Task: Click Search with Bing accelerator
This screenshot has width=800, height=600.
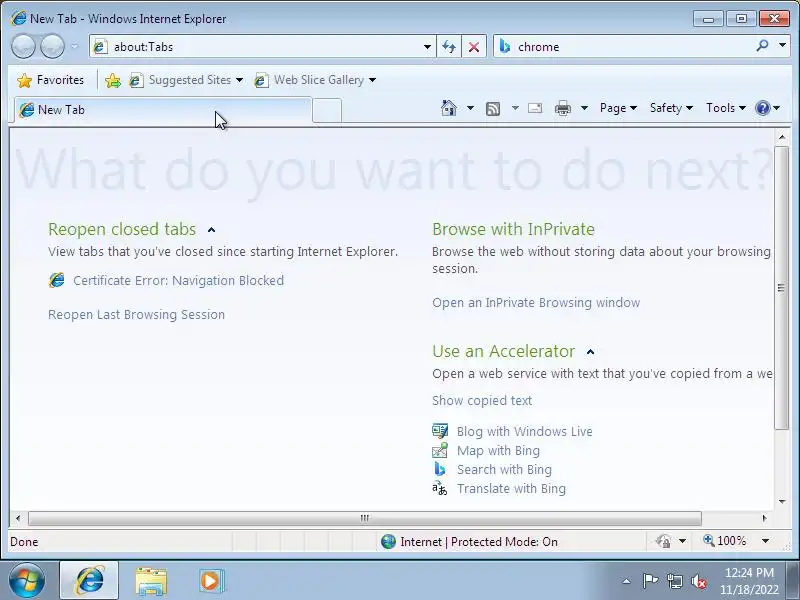Action: click(x=504, y=469)
